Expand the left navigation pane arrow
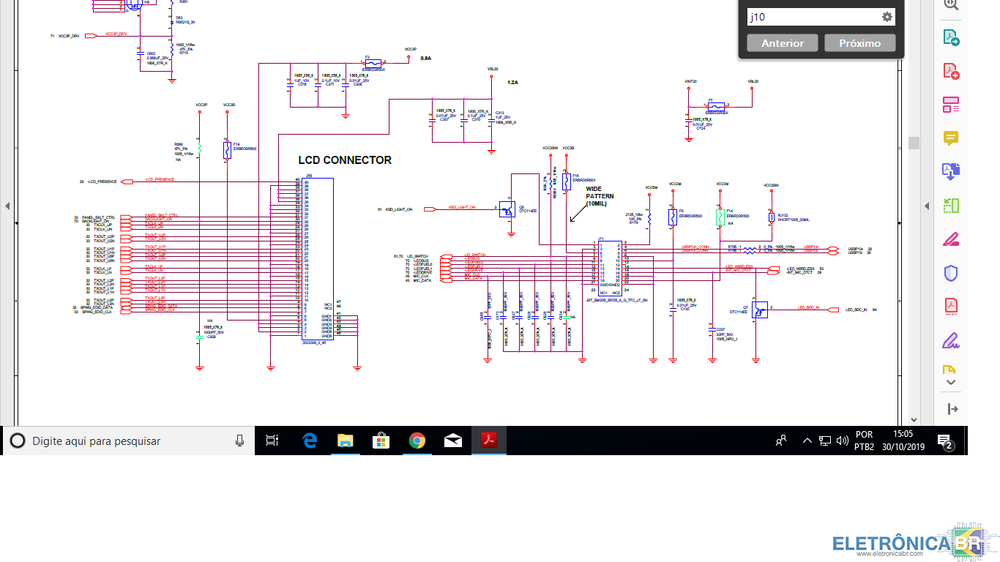 click(x=7, y=206)
